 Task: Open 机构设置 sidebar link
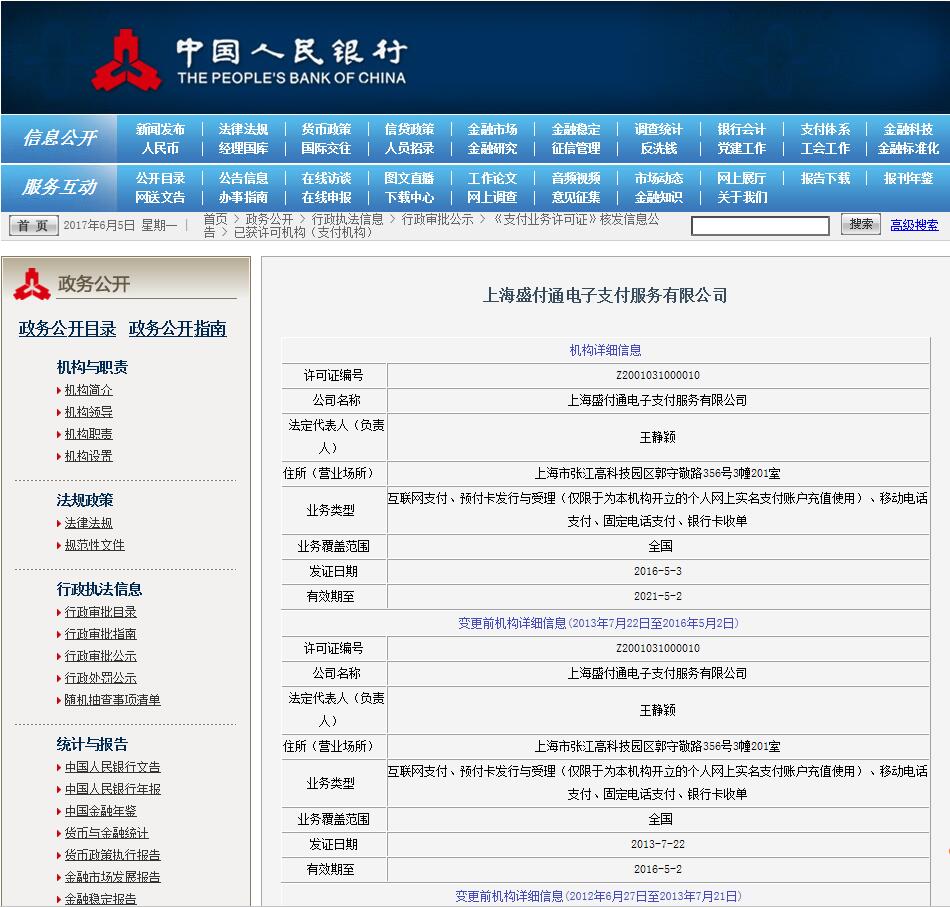(x=88, y=456)
